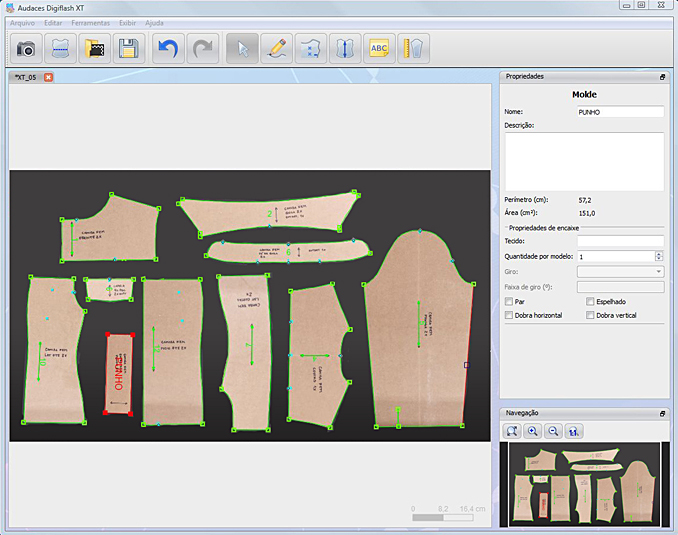Set zoom to 1:1 scale
Viewport: 678px width, 535px height.
(x=574, y=431)
